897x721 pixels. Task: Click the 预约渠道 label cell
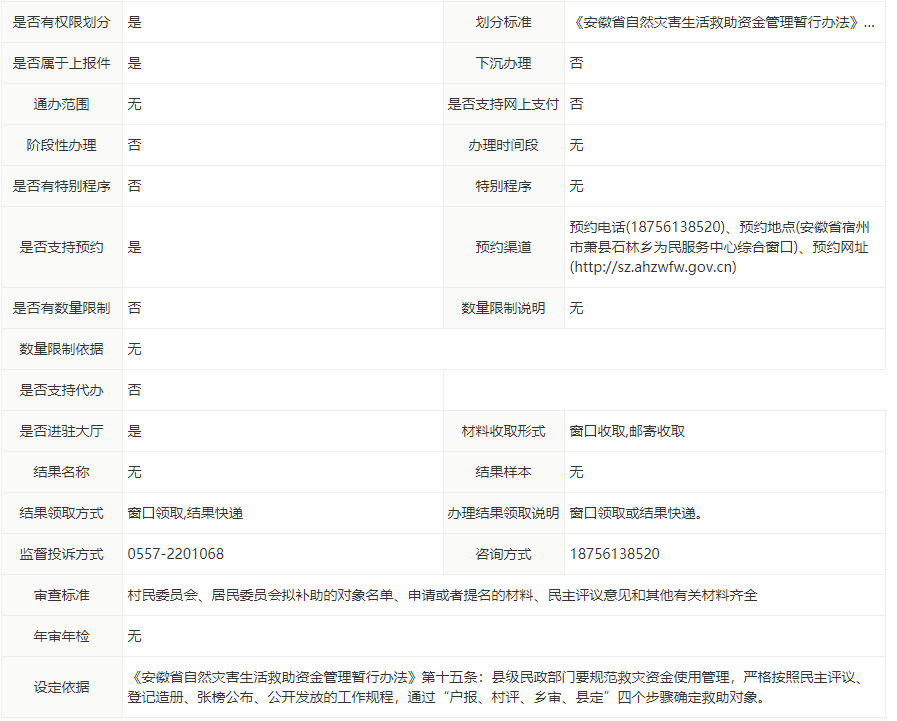pos(503,247)
